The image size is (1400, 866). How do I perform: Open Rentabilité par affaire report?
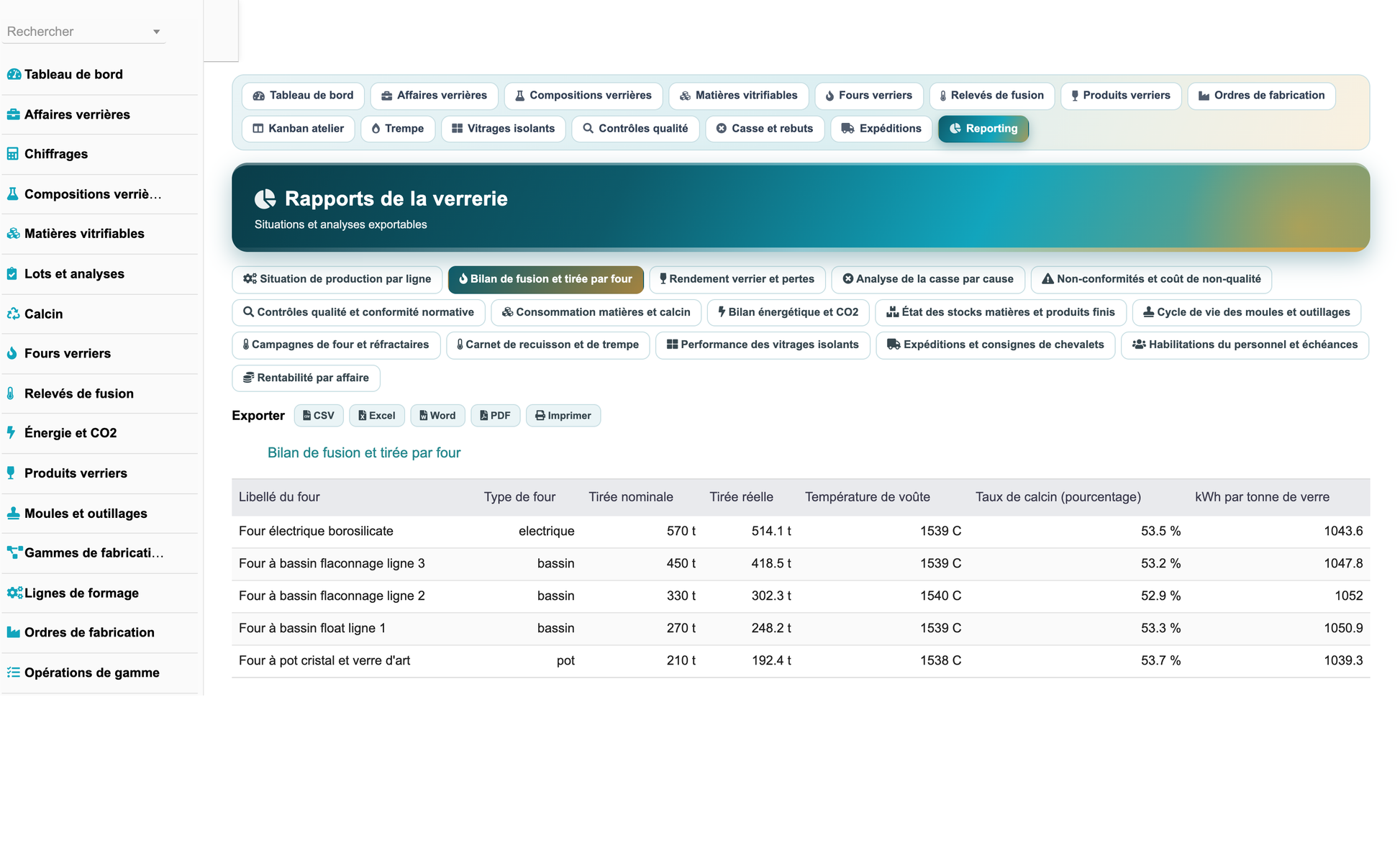pyautogui.click(x=306, y=378)
